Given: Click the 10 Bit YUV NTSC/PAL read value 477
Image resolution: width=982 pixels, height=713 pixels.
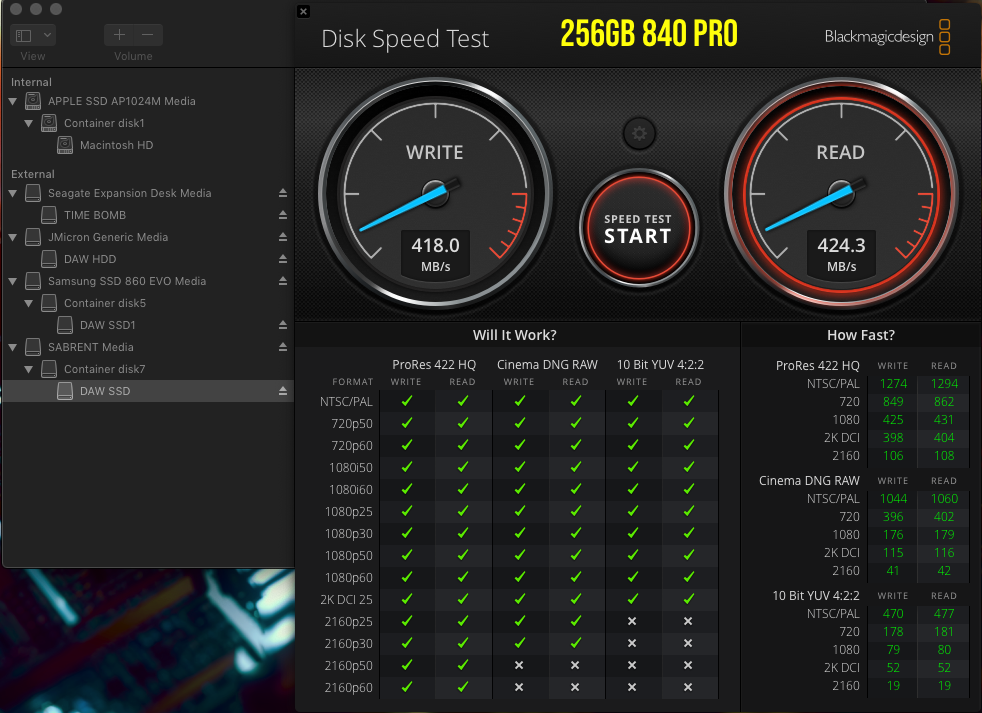Looking at the screenshot, I should (x=944, y=613).
